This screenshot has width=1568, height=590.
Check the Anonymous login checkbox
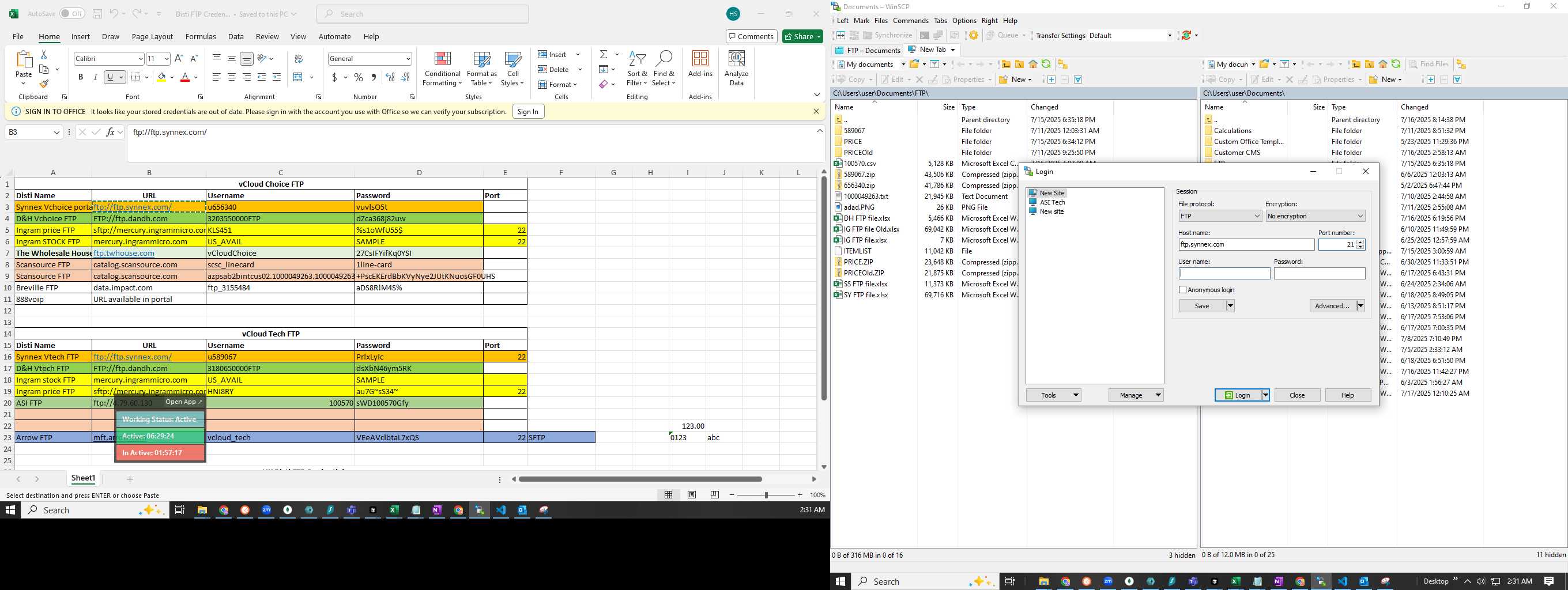[x=1183, y=289]
